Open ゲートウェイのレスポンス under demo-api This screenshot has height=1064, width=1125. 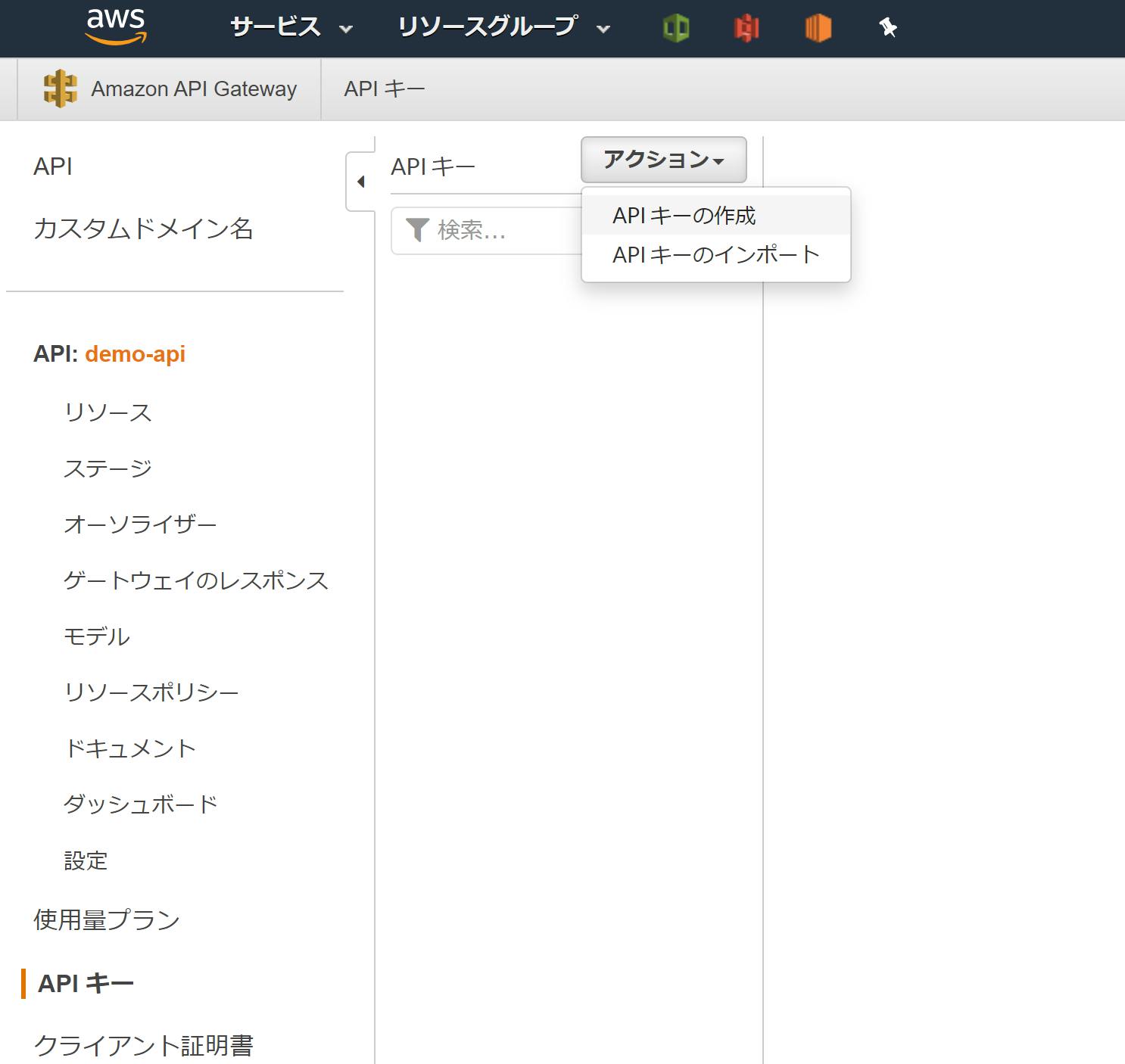click(196, 580)
